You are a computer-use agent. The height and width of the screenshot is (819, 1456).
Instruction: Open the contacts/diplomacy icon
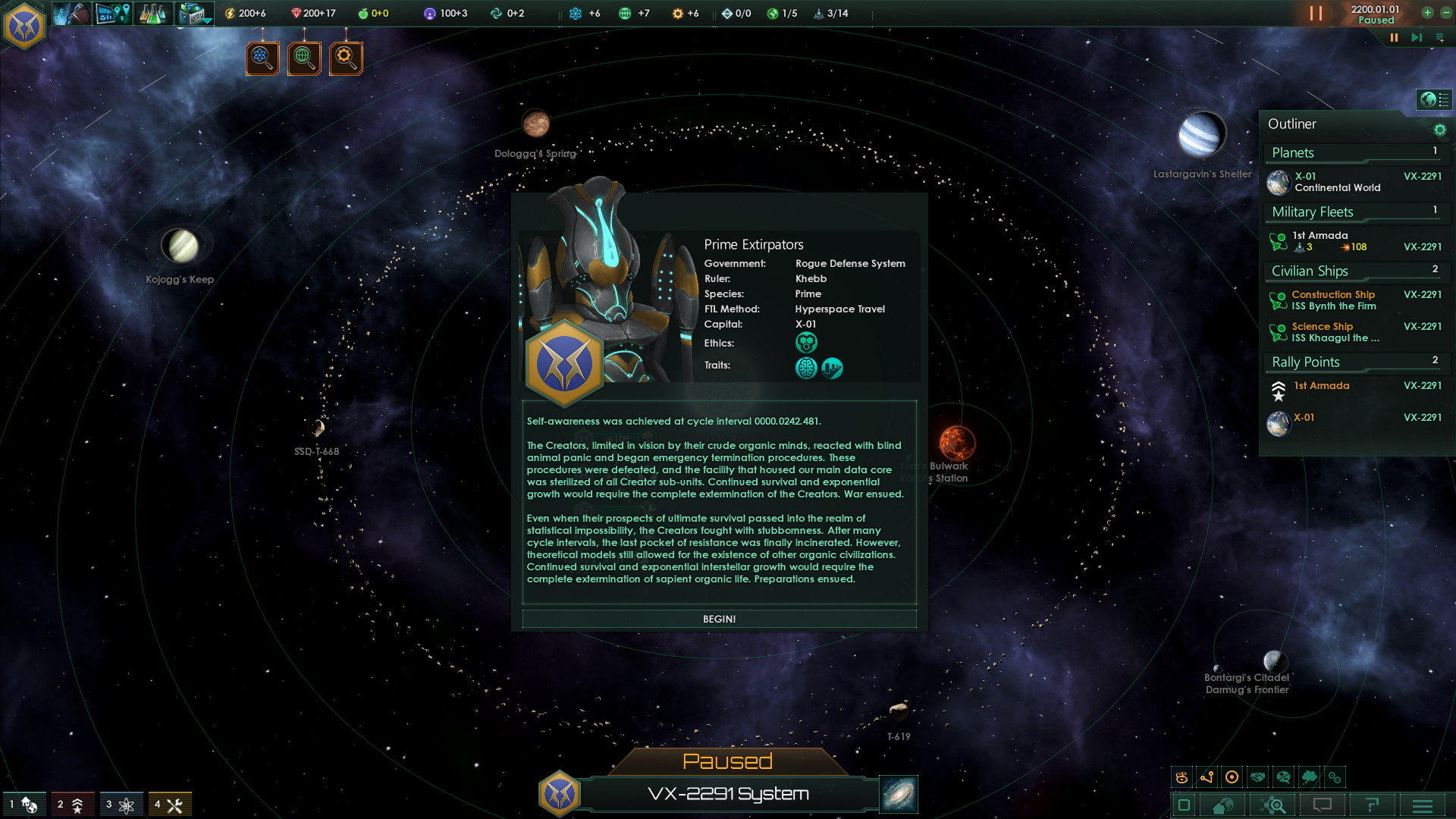click(68, 12)
